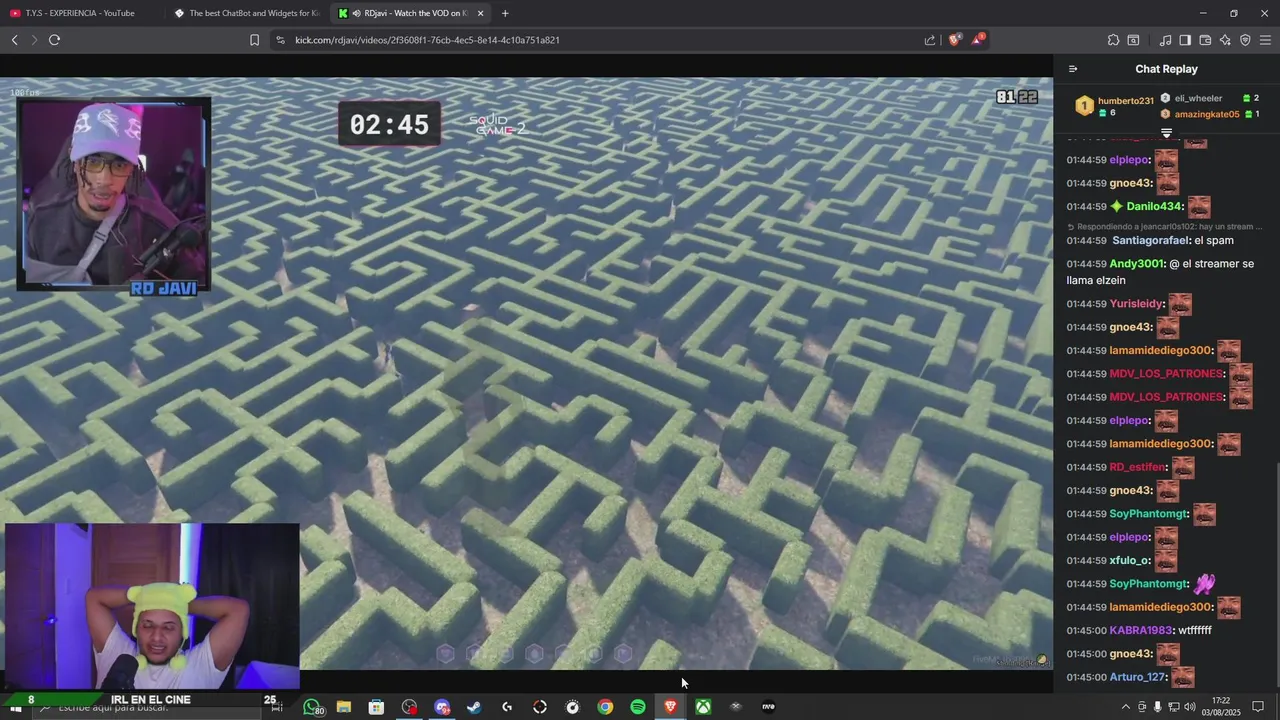Reload the Kick page

pyautogui.click(x=54, y=40)
